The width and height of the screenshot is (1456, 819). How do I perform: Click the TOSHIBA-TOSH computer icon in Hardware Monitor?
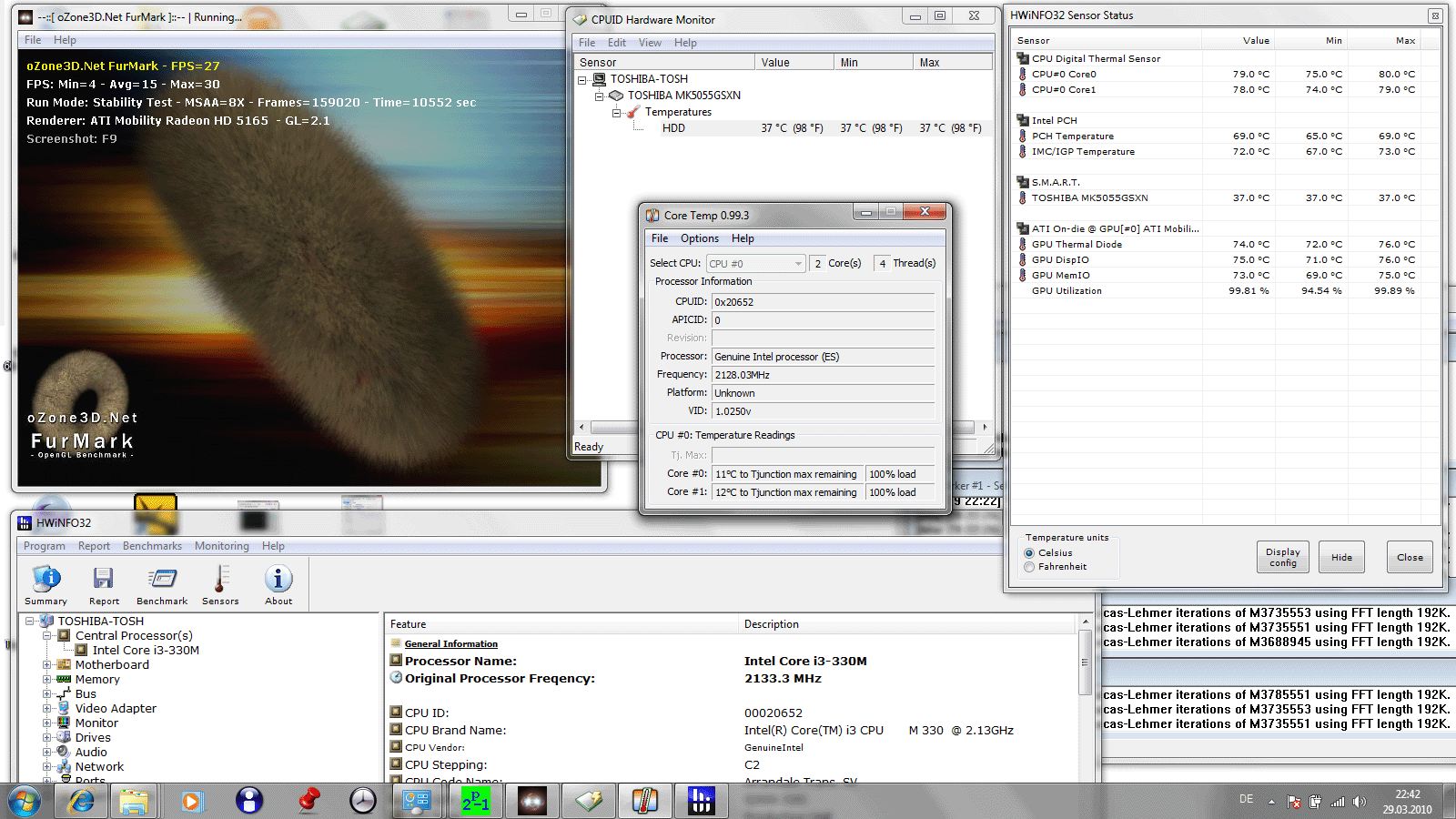(x=599, y=79)
